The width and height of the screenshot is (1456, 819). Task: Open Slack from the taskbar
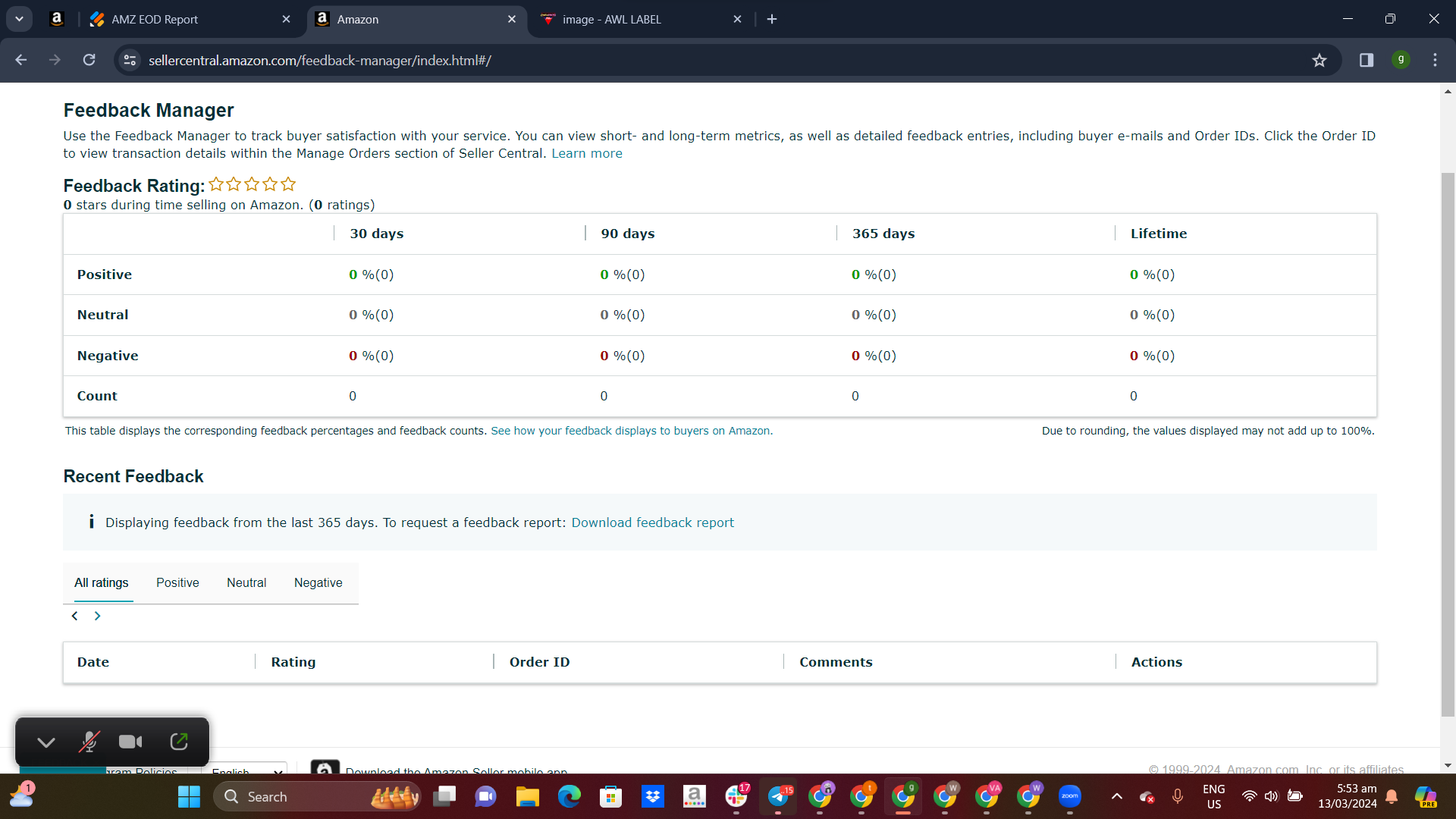[736, 796]
